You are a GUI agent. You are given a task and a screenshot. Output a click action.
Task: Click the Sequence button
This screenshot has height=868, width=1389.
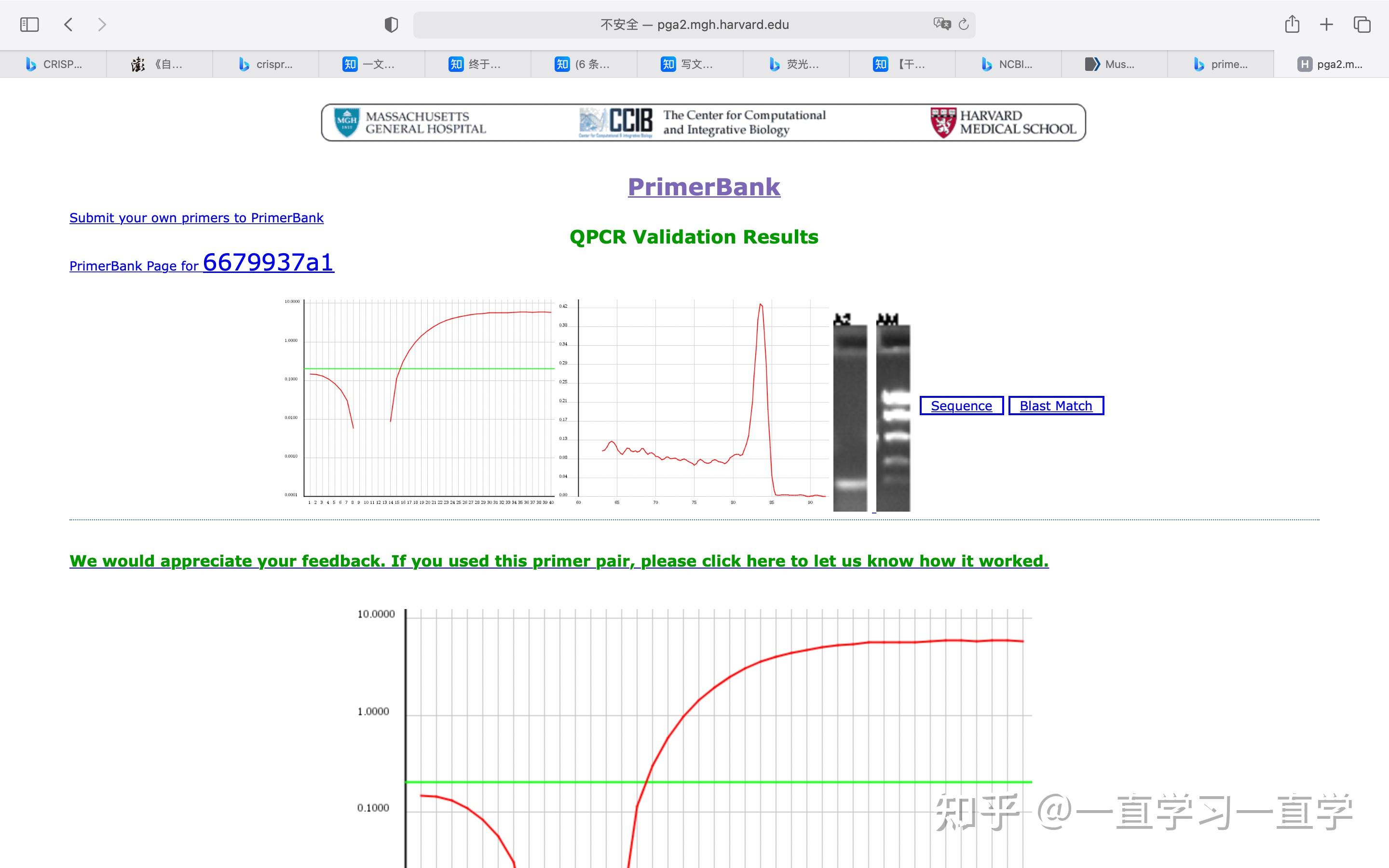961,405
